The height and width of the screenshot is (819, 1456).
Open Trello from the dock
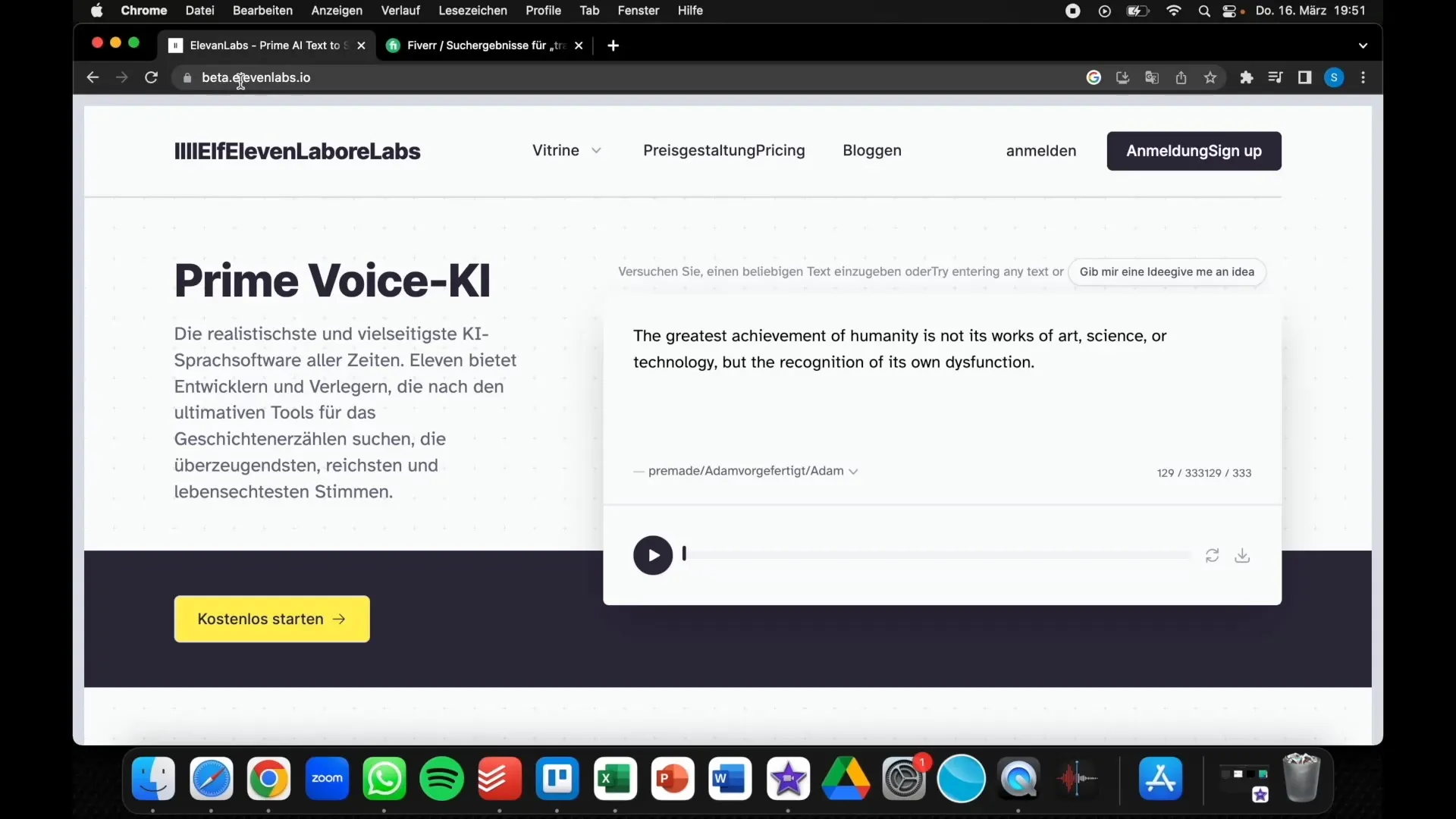tap(557, 779)
